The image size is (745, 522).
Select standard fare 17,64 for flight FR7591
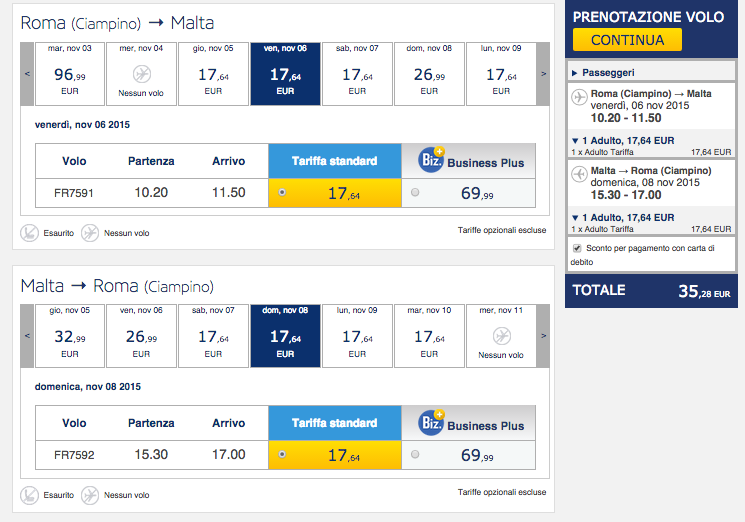point(283,193)
